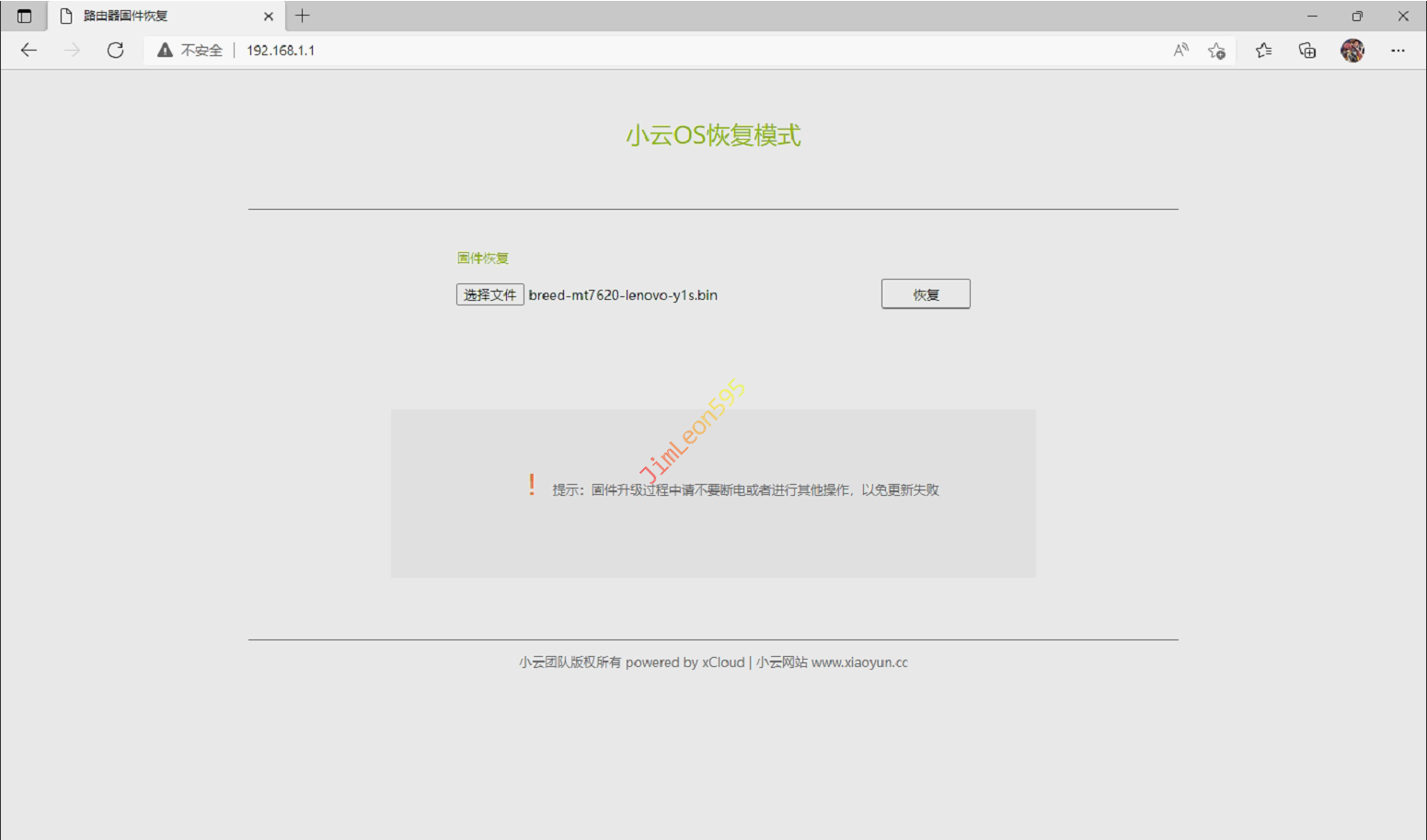Screen dimensions: 1427x840
Task: Click the www.xiaoyun.cc footer text
Action: pos(859,662)
